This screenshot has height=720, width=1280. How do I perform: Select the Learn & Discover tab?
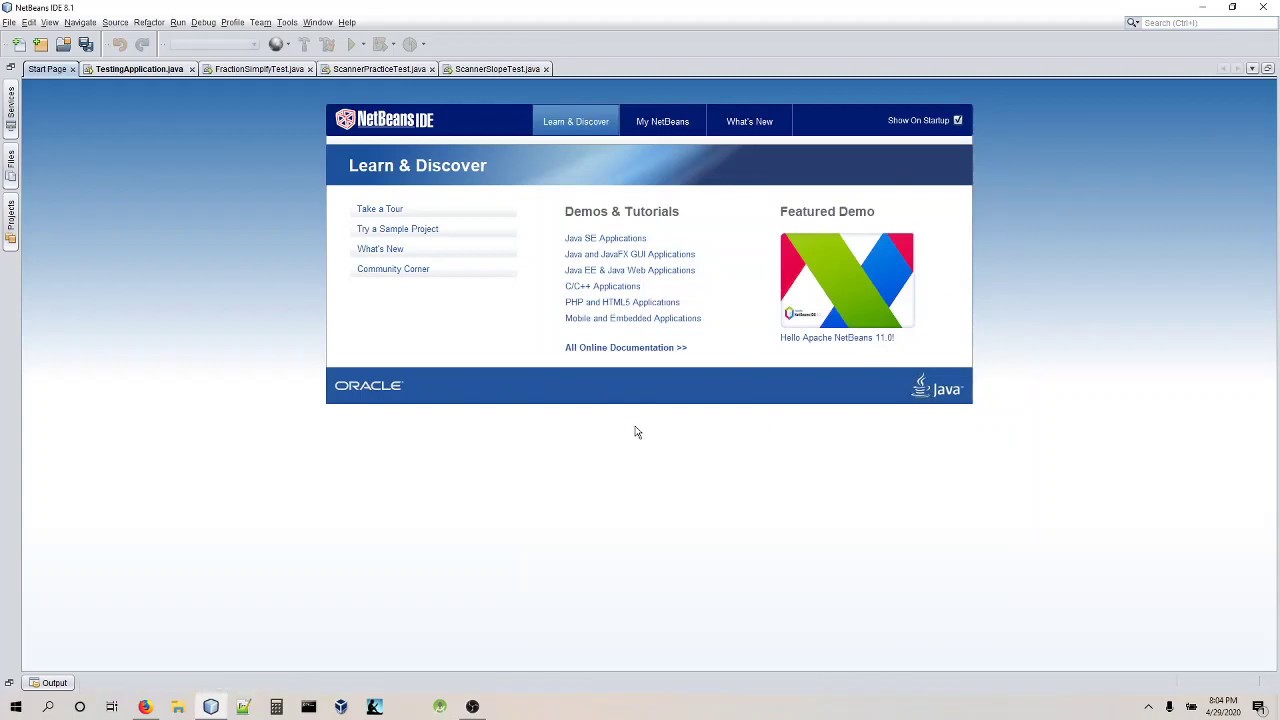click(x=576, y=121)
